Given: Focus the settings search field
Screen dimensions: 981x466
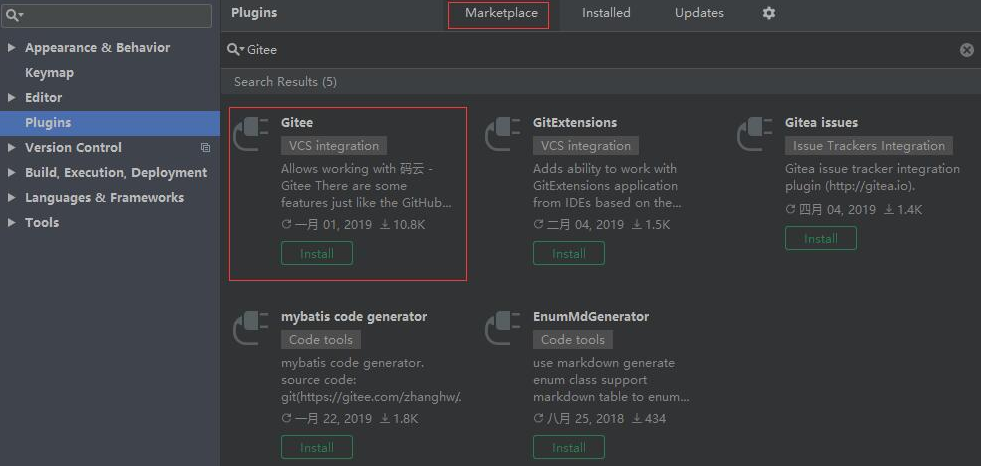Looking at the screenshot, I should click(x=115, y=16).
